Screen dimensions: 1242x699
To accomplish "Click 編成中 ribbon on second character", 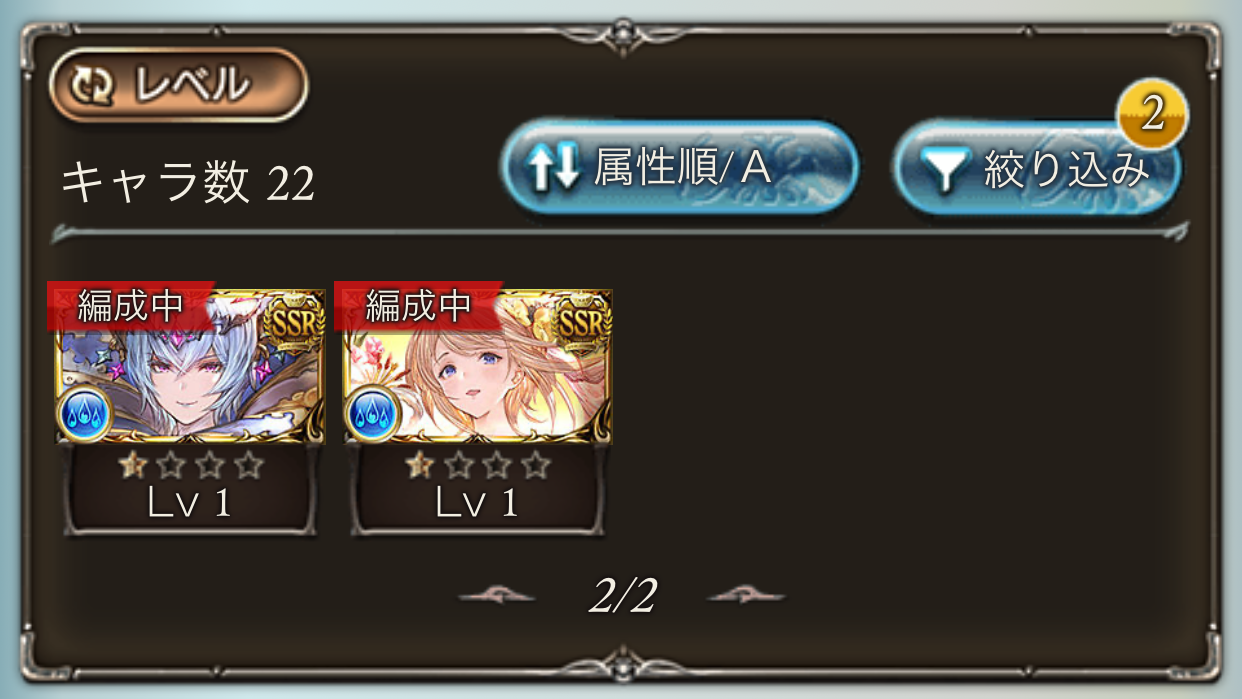I will click(418, 304).
